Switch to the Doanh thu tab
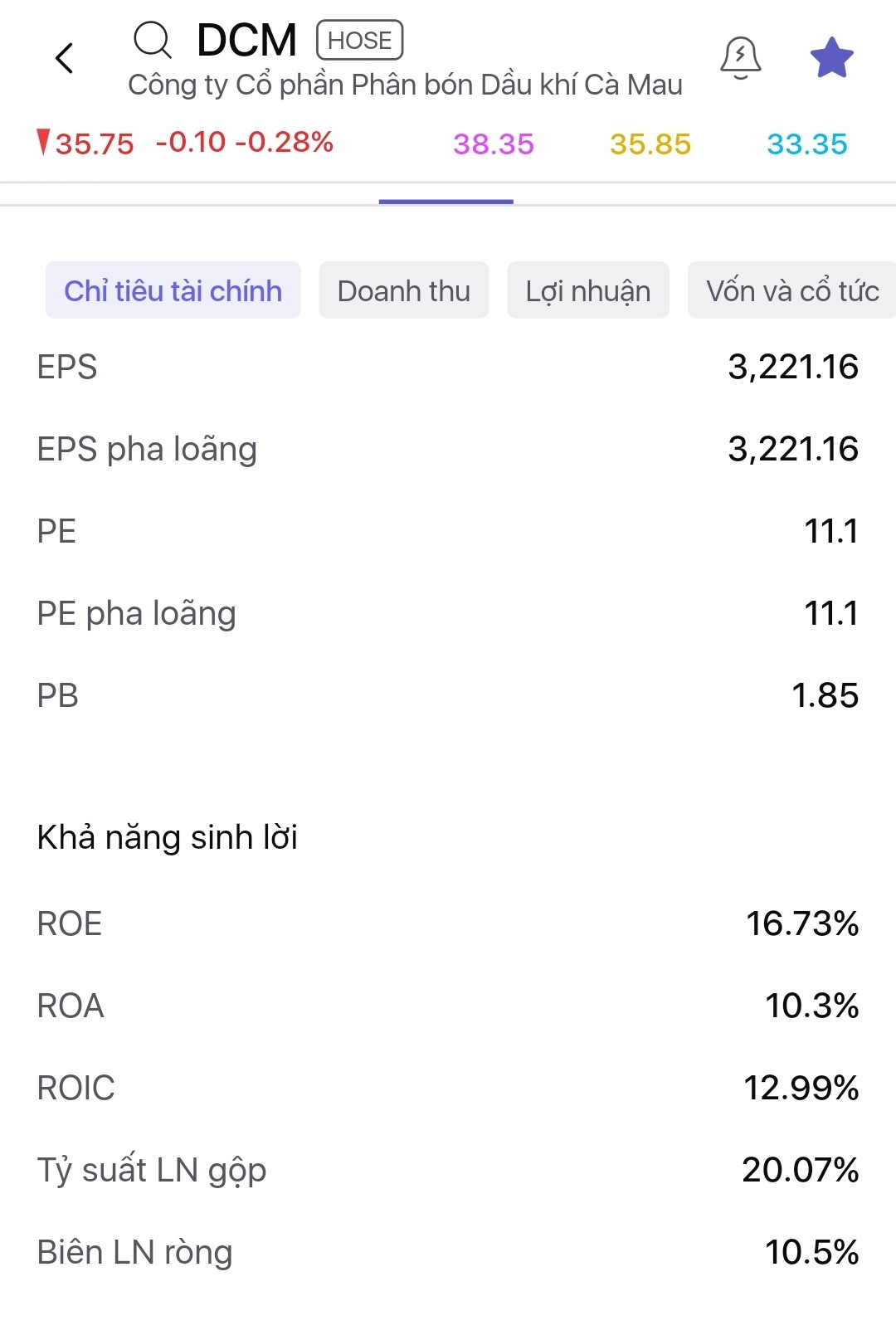This screenshot has width=896, height=1335. [403, 290]
